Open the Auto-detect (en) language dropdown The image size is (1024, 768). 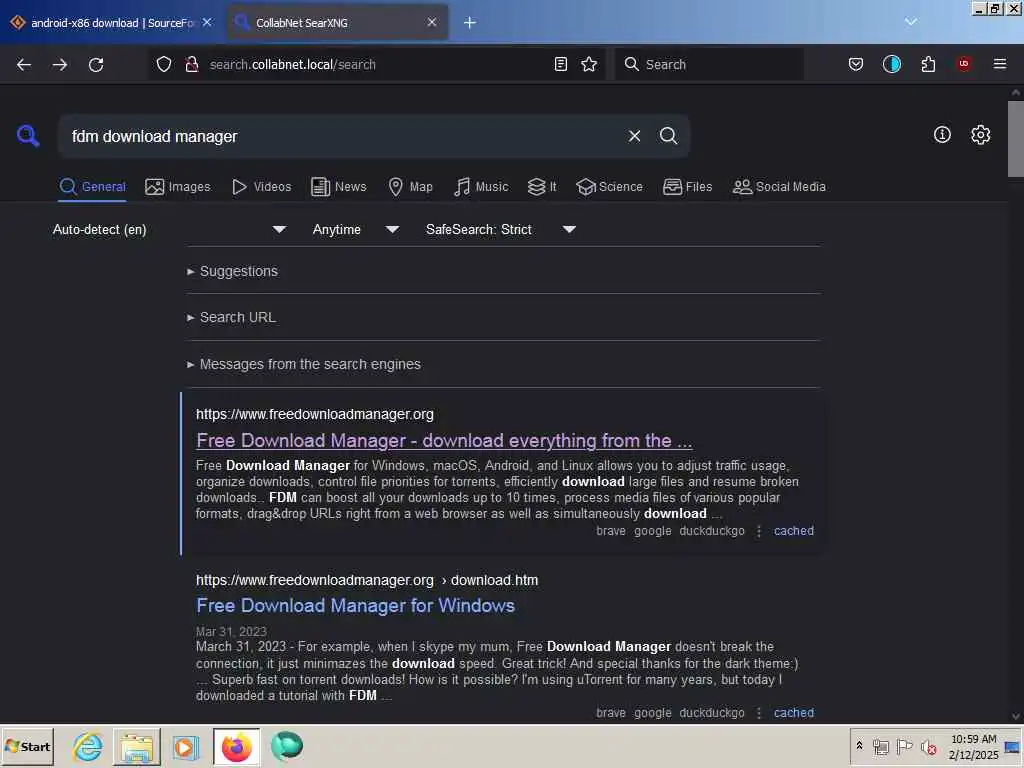(x=169, y=229)
